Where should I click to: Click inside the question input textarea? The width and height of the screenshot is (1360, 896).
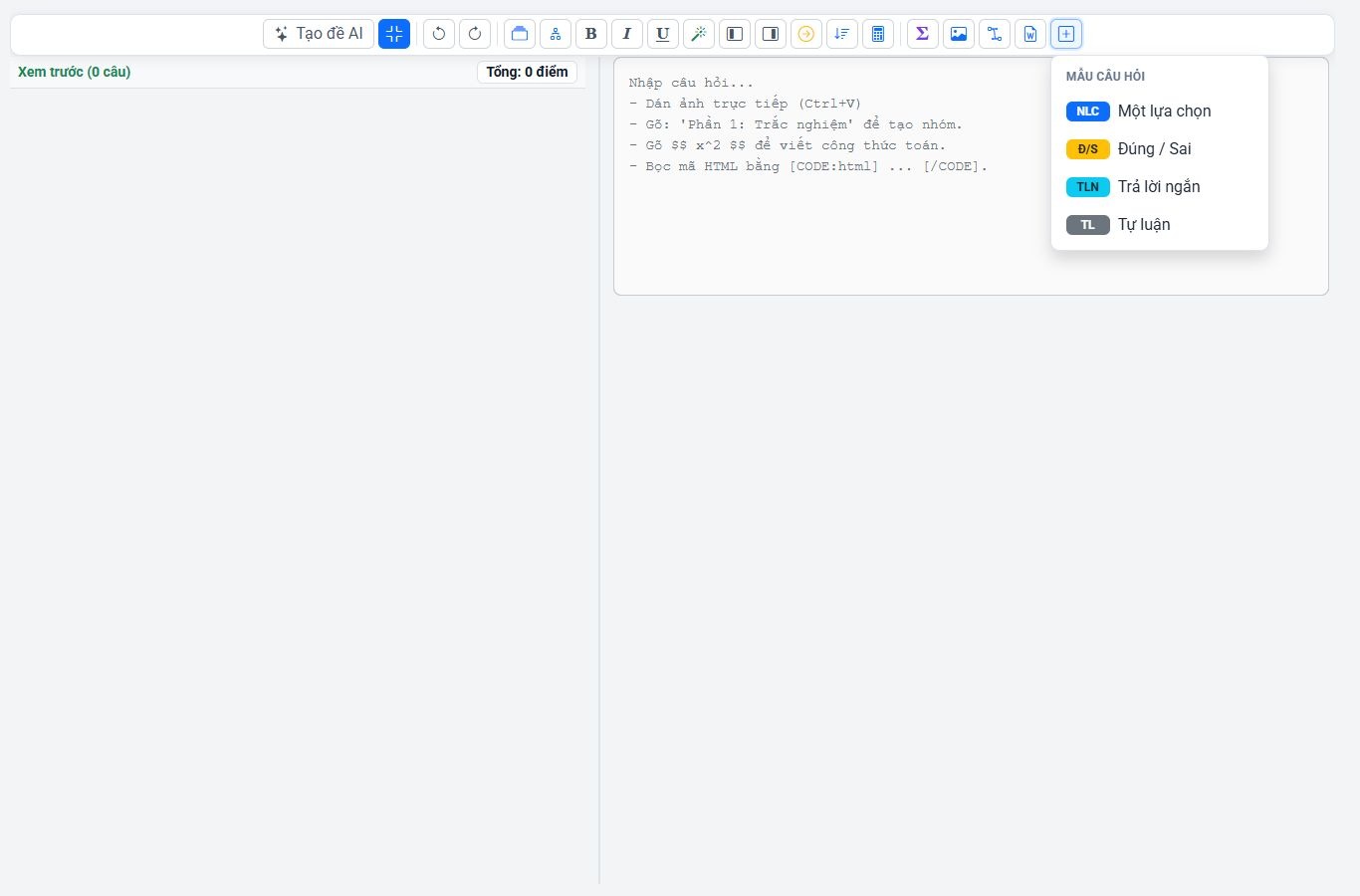coord(971,176)
